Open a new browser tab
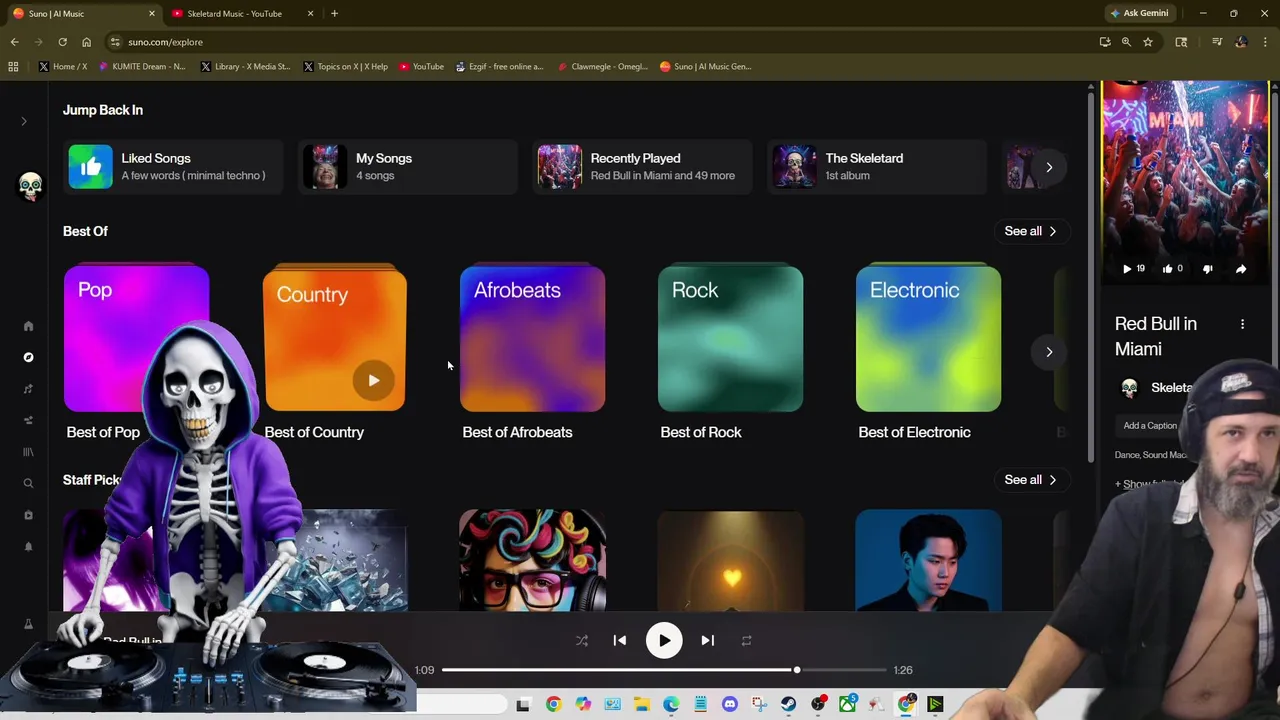Image resolution: width=1280 pixels, height=720 pixels. pos(334,13)
